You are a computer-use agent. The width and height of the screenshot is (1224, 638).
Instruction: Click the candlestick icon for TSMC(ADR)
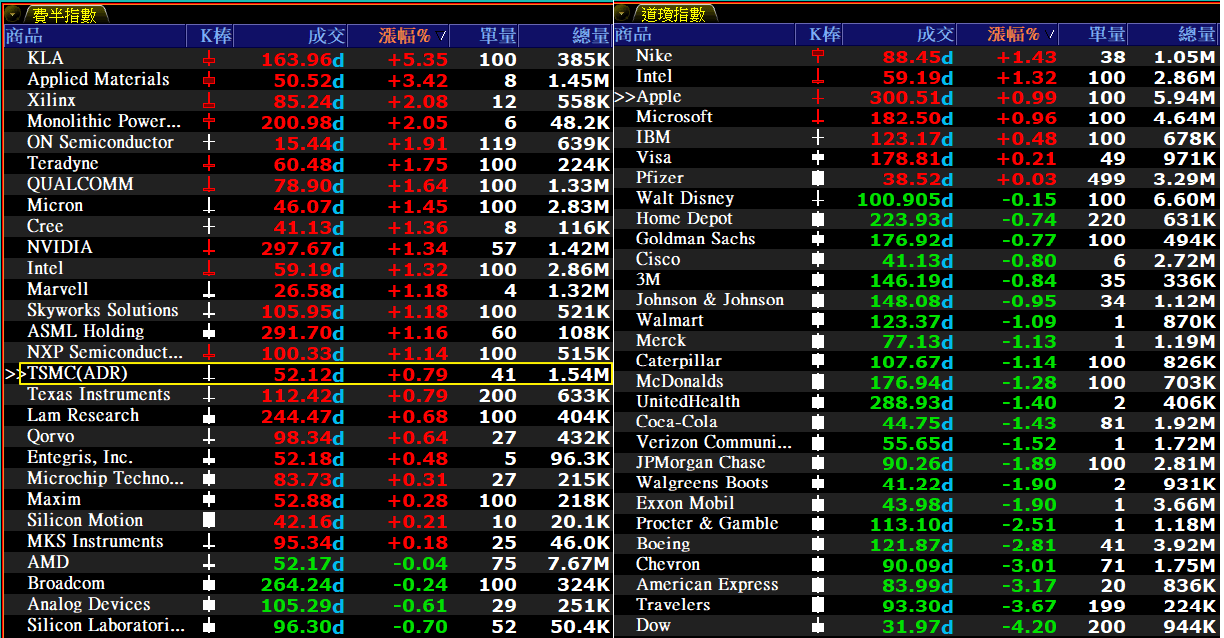209,374
